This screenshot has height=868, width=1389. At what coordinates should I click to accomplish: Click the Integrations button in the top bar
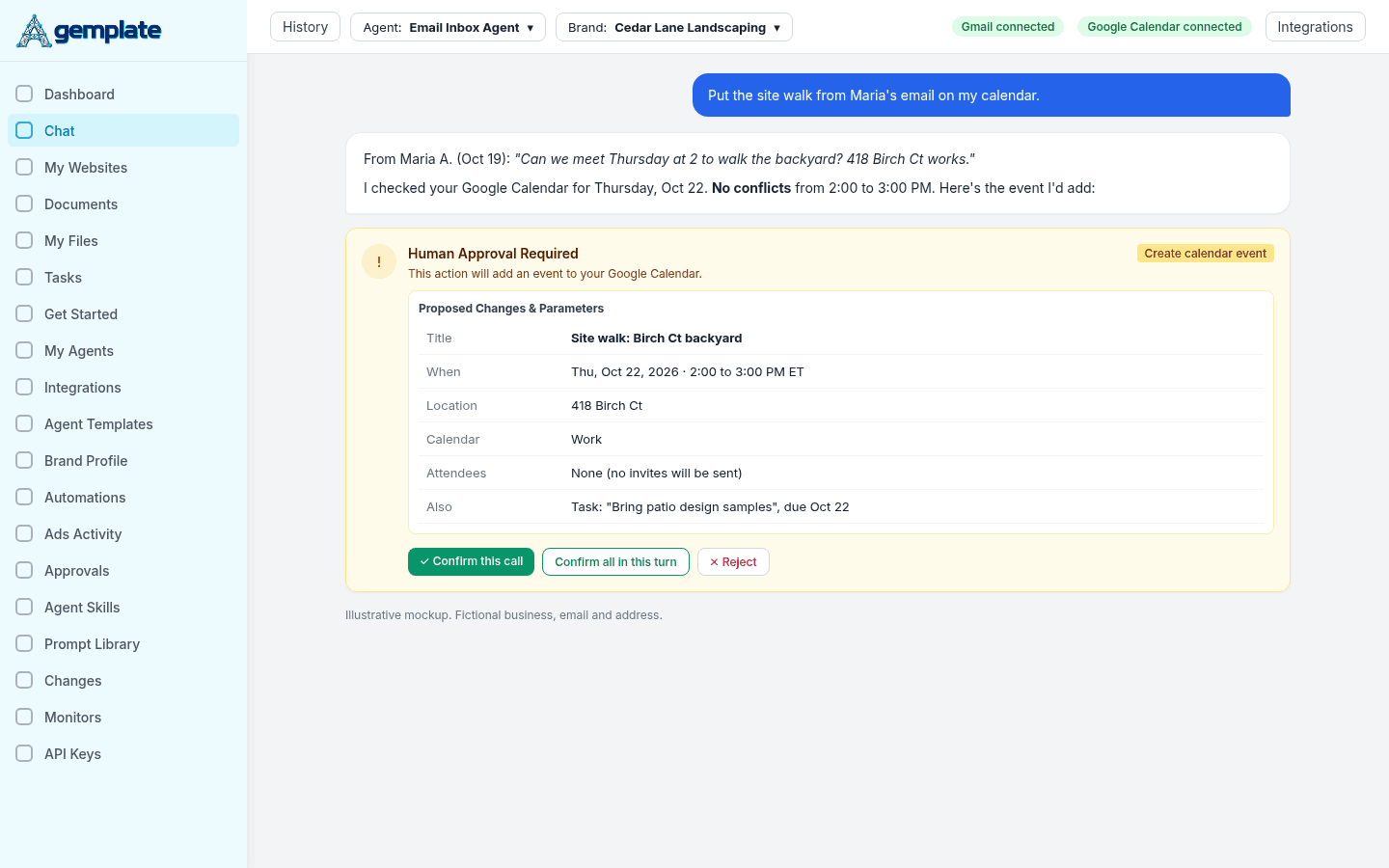(1315, 27)
